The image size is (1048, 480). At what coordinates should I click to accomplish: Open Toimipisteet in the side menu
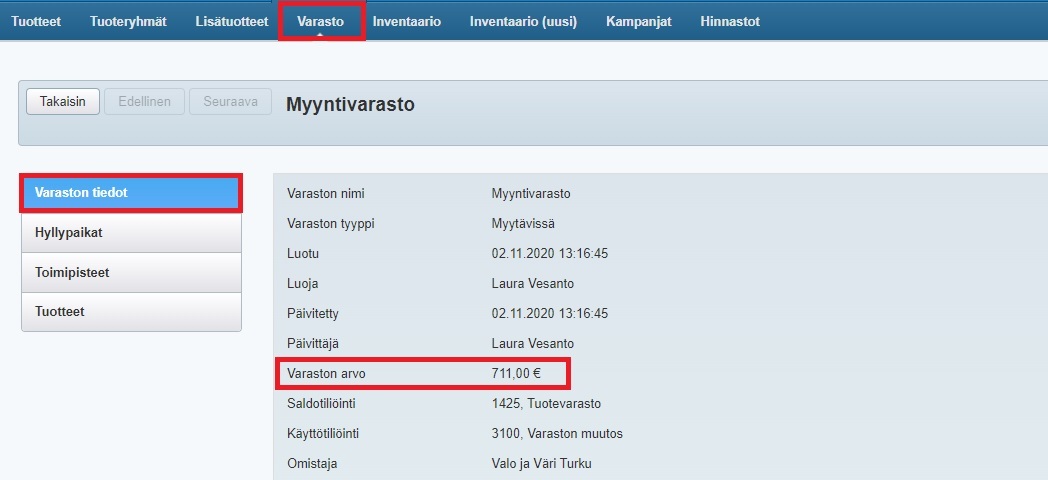click(131, 272)
